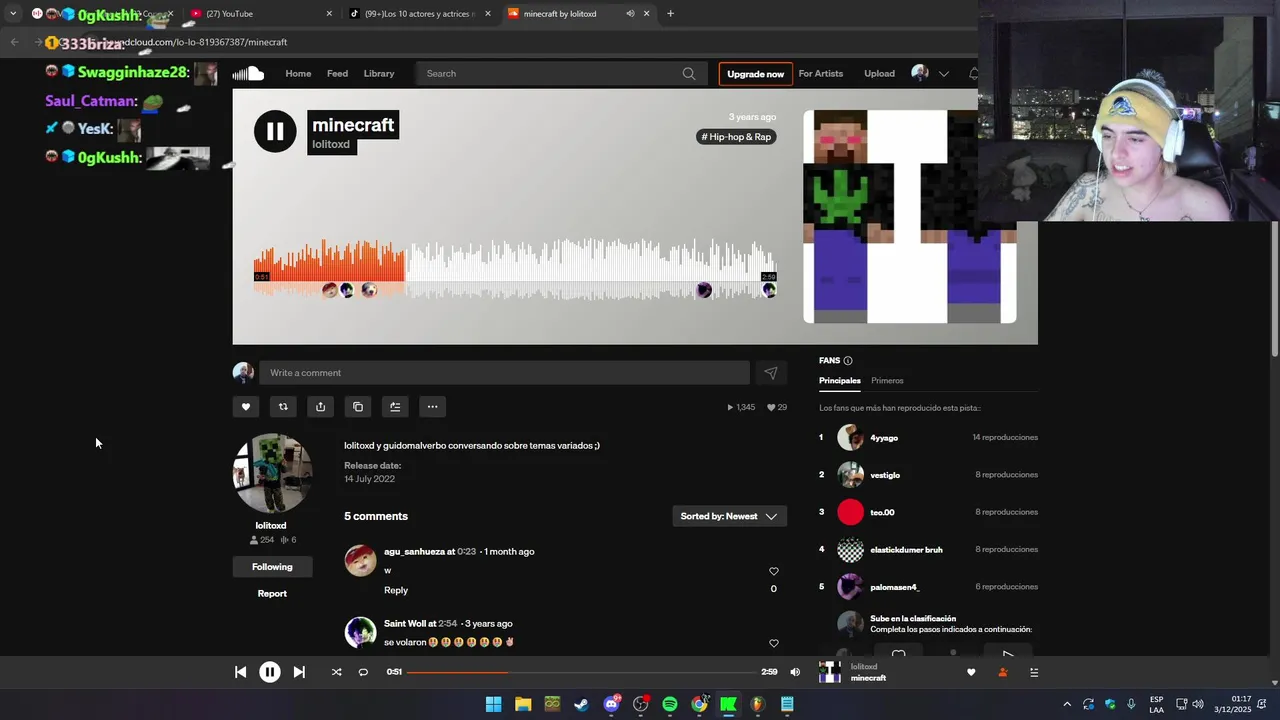Click the search magnifier icon

click(689, 73)
